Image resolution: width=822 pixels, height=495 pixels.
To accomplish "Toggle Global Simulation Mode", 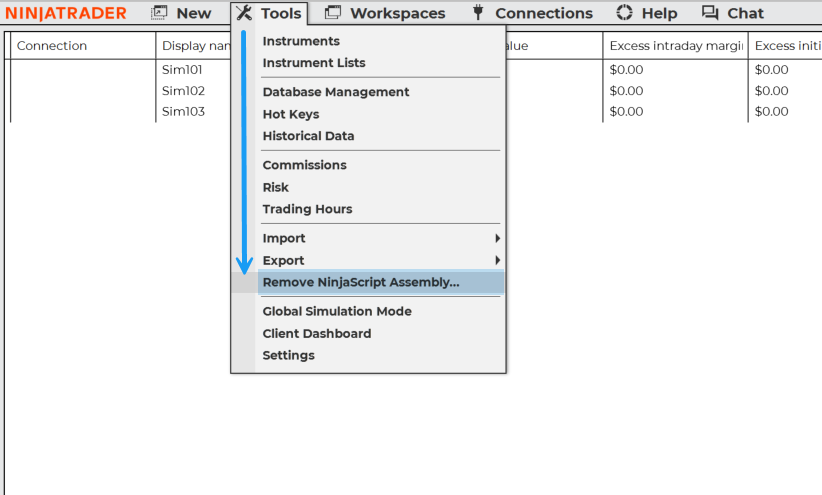I will [337, 311].
